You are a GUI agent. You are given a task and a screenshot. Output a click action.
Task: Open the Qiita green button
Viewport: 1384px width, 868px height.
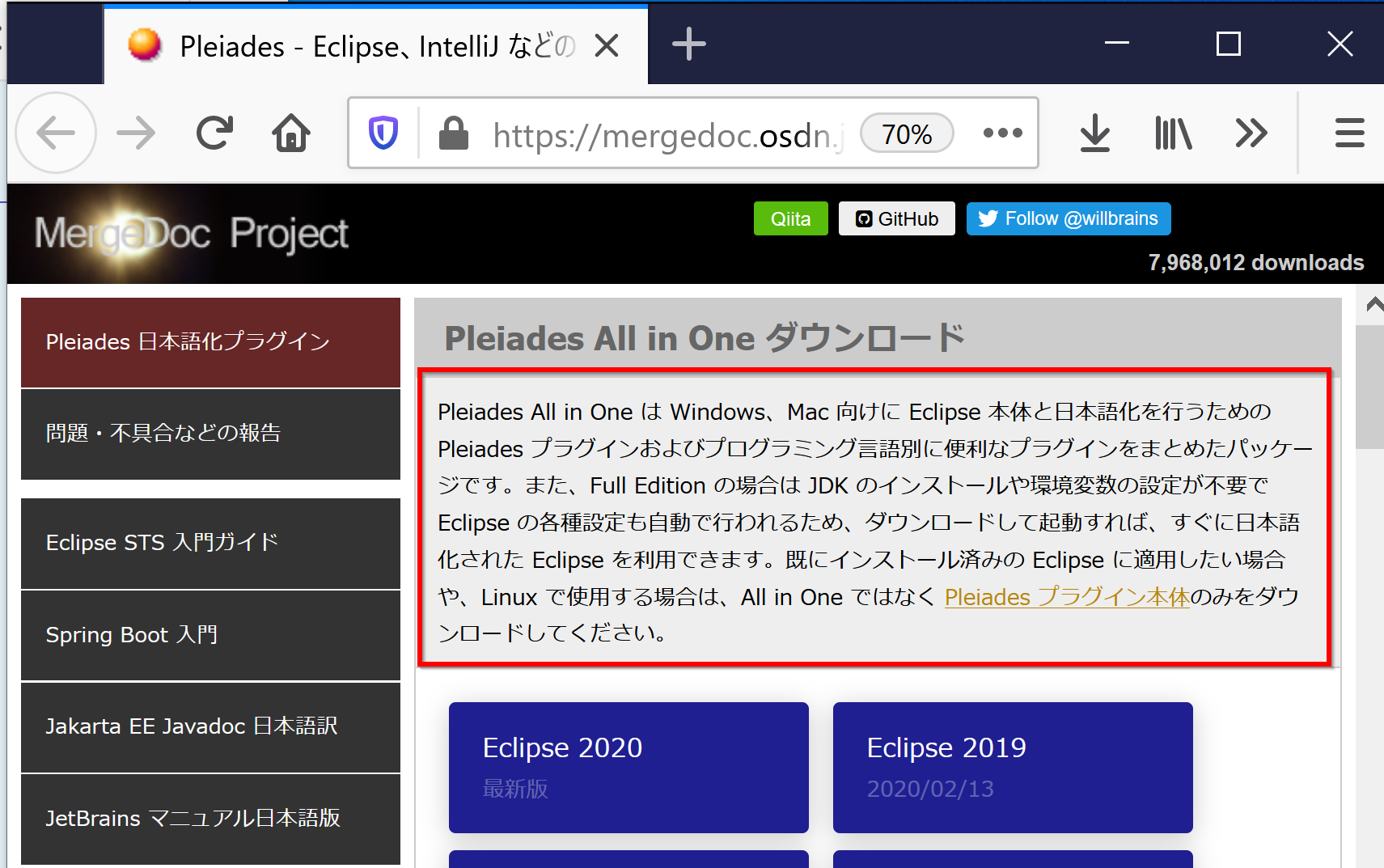pos(790,218)
